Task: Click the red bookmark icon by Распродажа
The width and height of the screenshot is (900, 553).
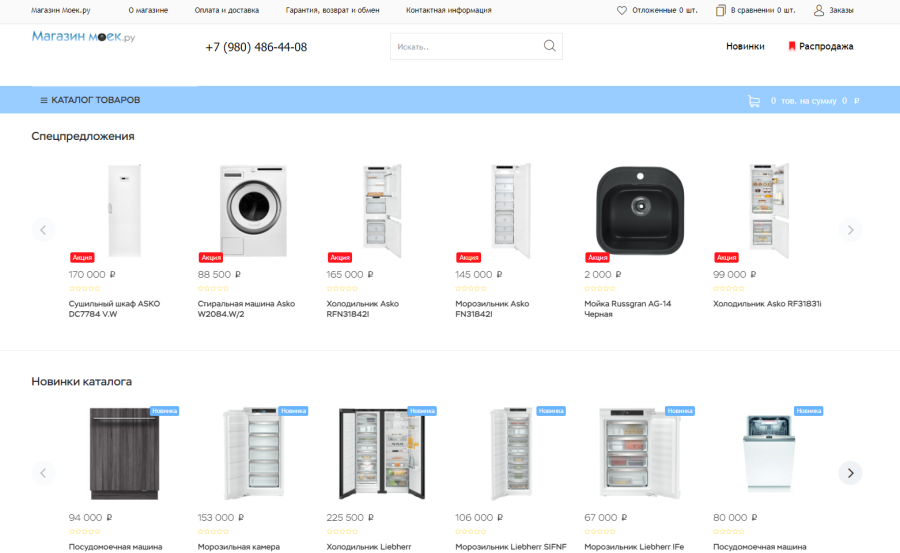Action: (x=792, y=47)
